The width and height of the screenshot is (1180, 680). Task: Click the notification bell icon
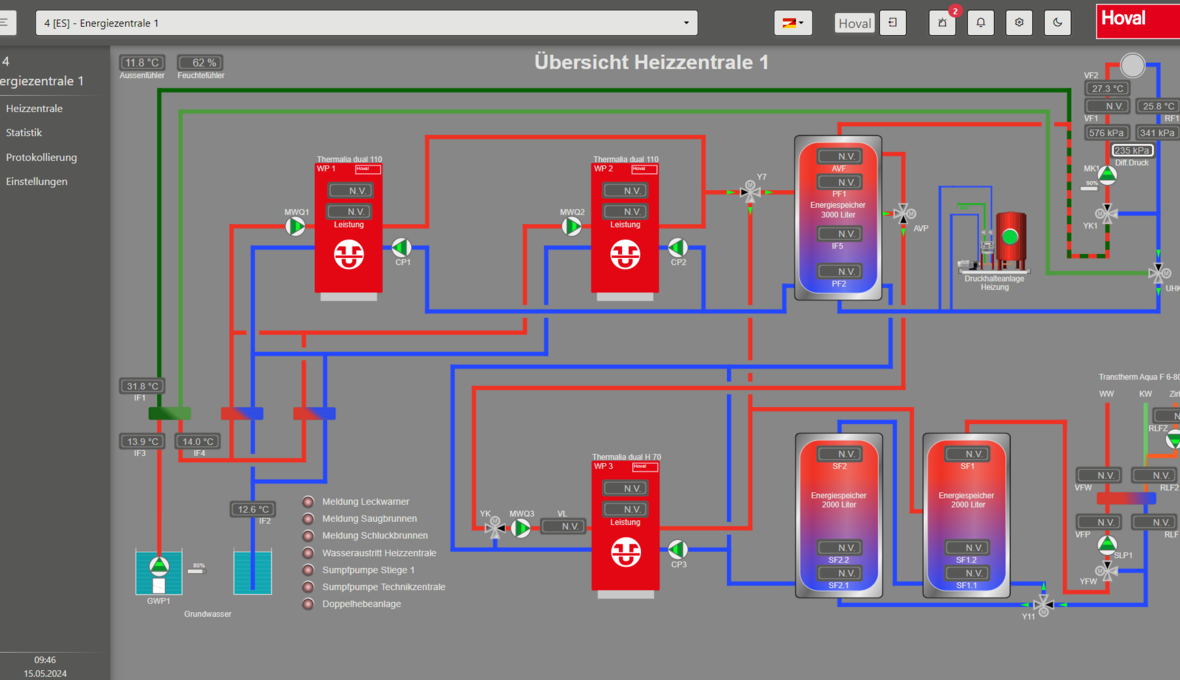click(x=980, y=23)
